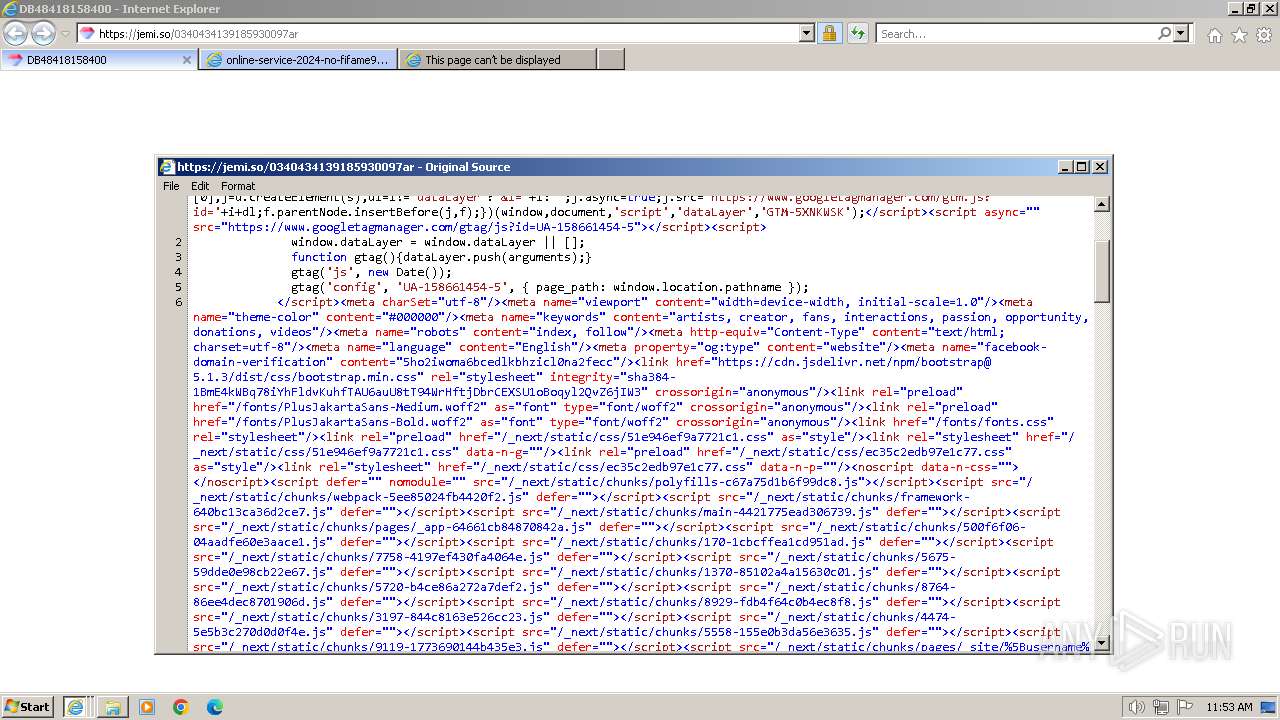Open the address bar dropdown arrow

point(807,33)
